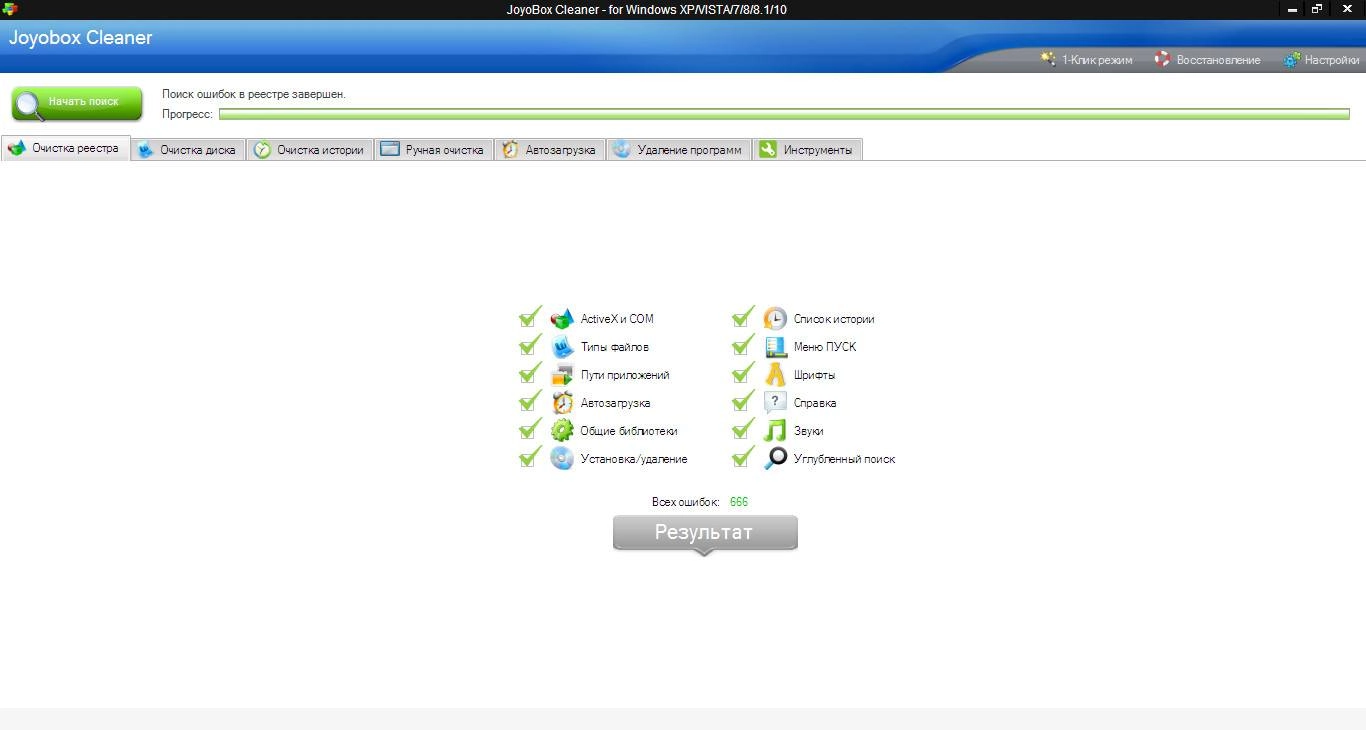Switch to Инструменты tab
1366x730 pixels.
807,149
